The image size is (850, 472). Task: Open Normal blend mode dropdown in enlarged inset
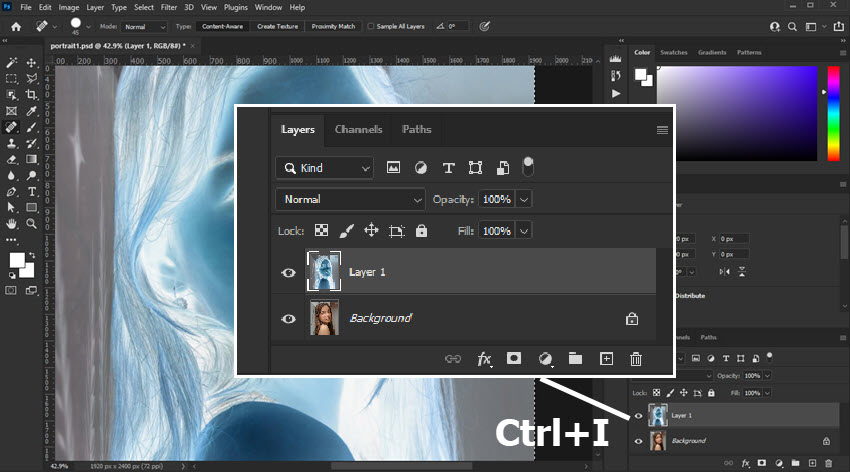tap(350, 199)
